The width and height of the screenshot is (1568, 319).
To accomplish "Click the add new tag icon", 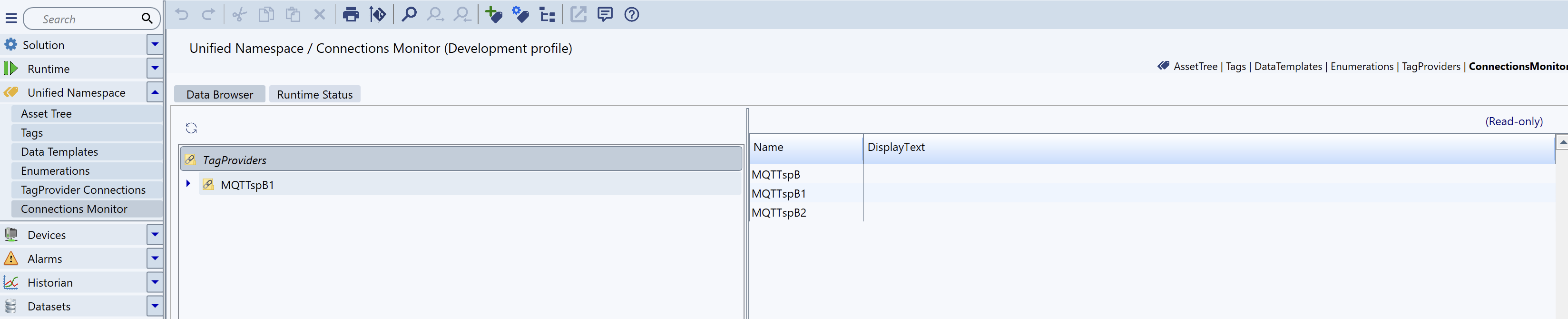I will [494, 15].
